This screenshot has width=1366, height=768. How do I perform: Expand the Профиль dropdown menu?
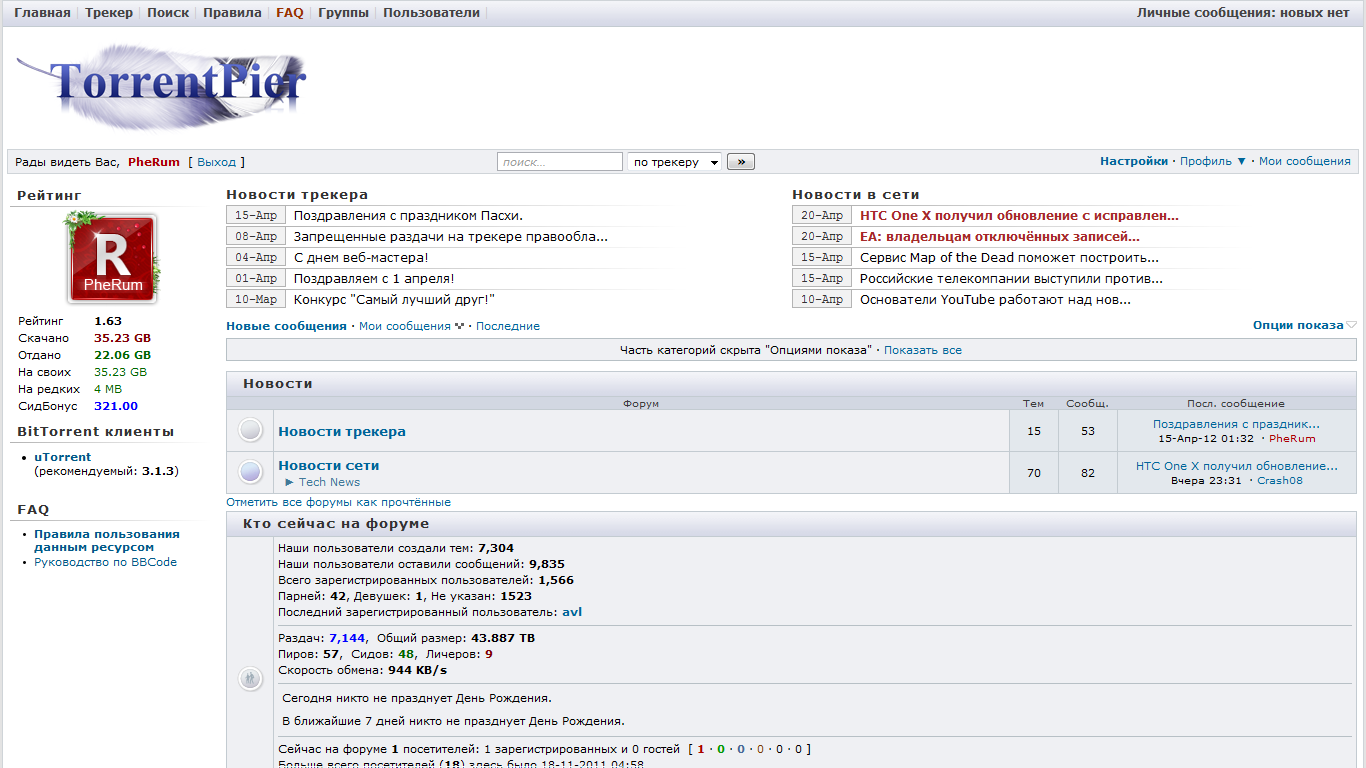tap(1213, 161)
